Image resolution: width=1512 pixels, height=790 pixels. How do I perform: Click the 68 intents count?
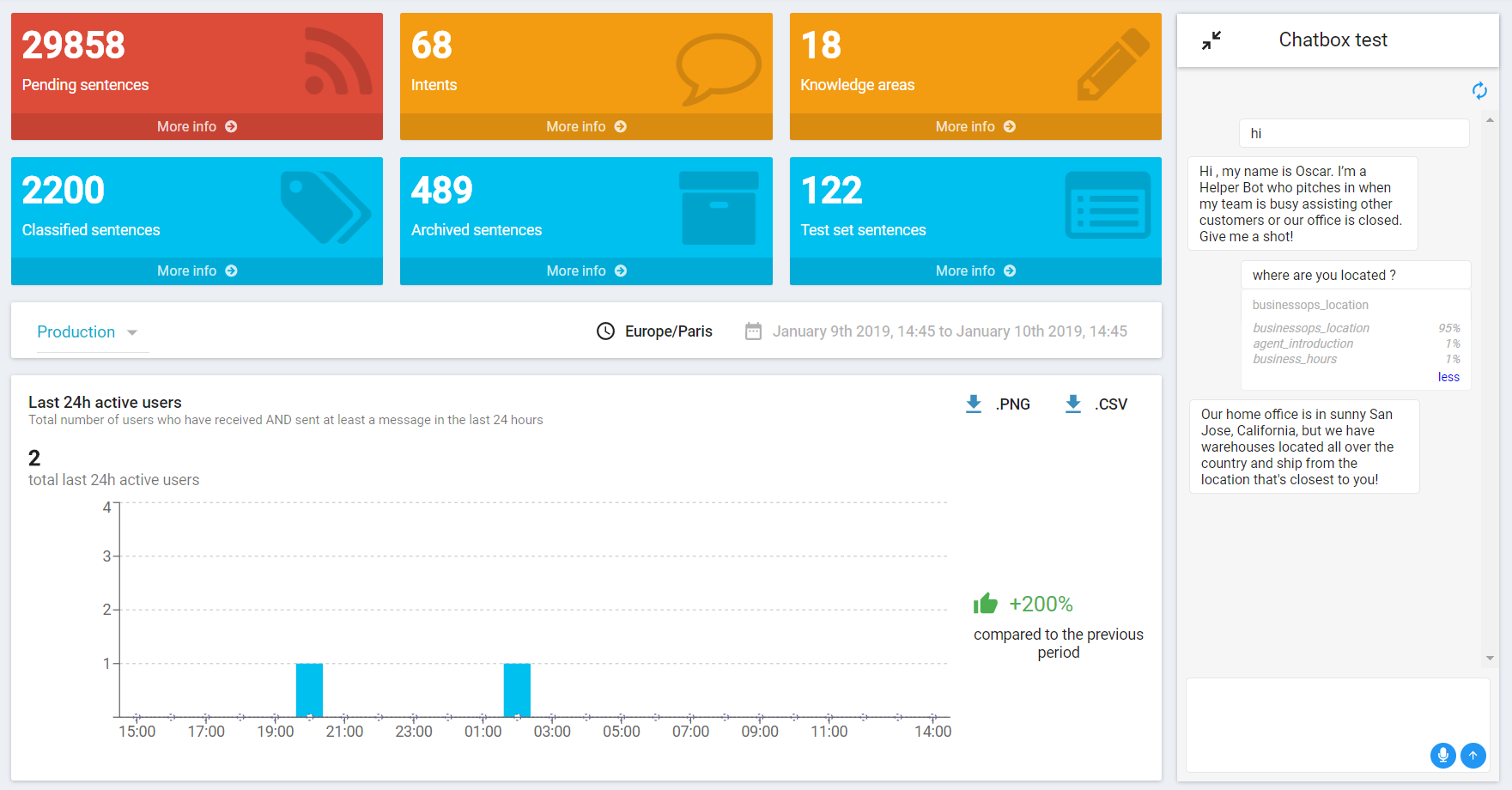(x=432, y=46)
